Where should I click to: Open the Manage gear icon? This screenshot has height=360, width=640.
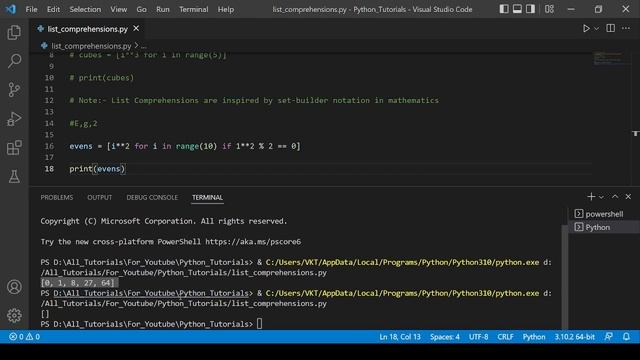[x=14, y=315]
